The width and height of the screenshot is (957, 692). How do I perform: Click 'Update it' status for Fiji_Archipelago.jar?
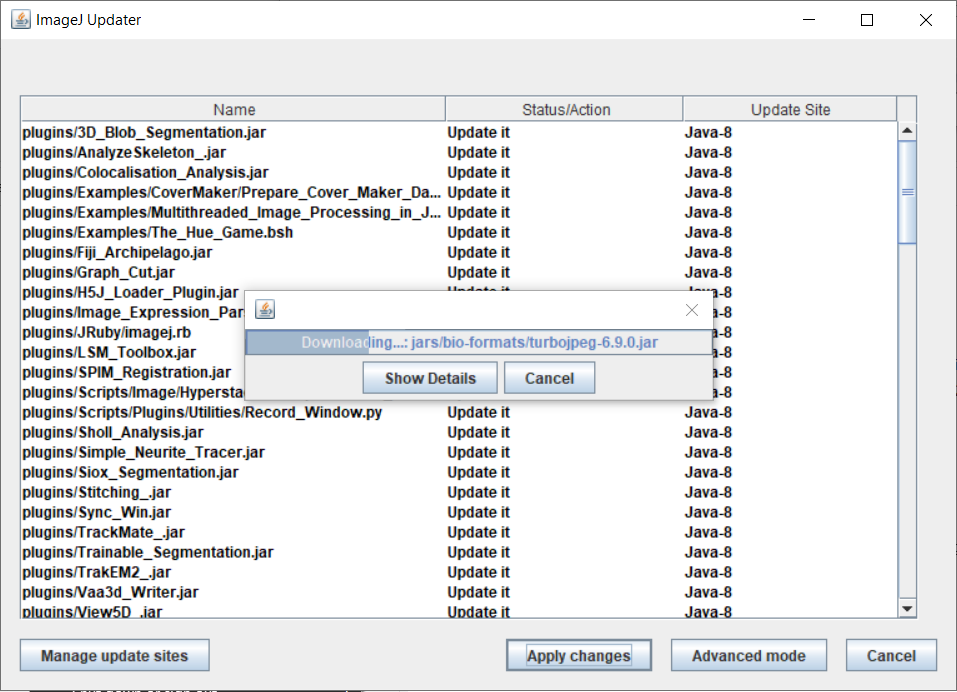coord(478,253)
